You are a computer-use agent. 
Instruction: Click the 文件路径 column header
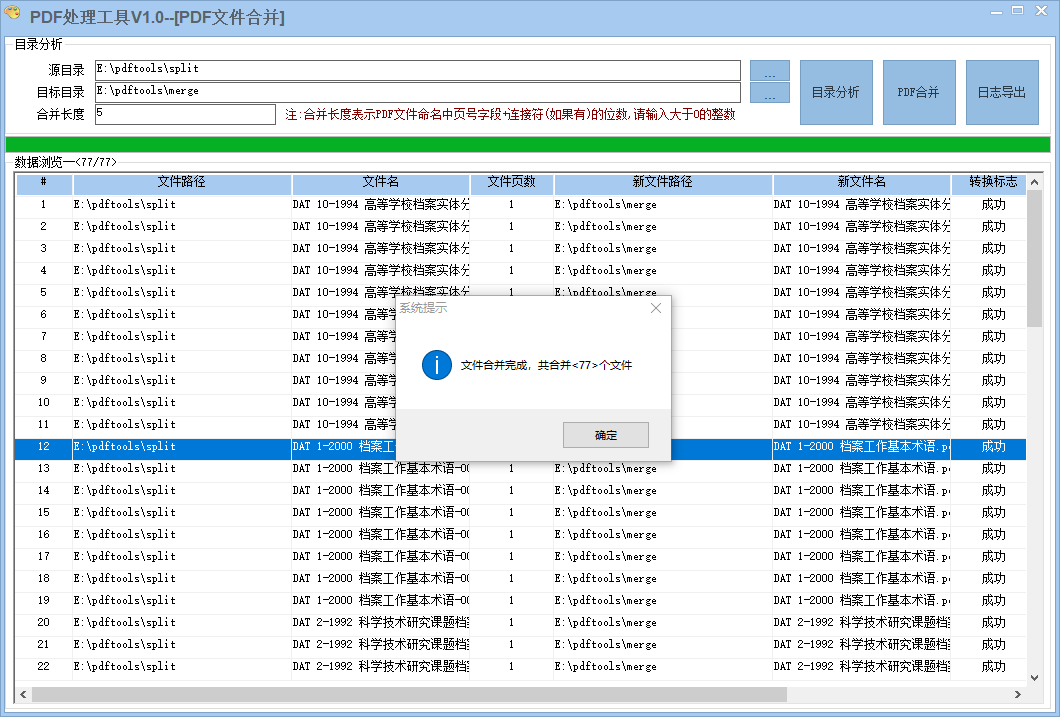pos(182,182)
